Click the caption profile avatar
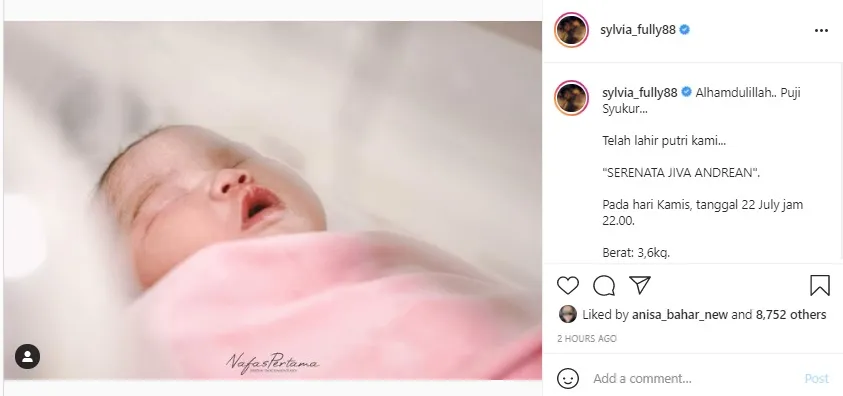 click(571, 98)
